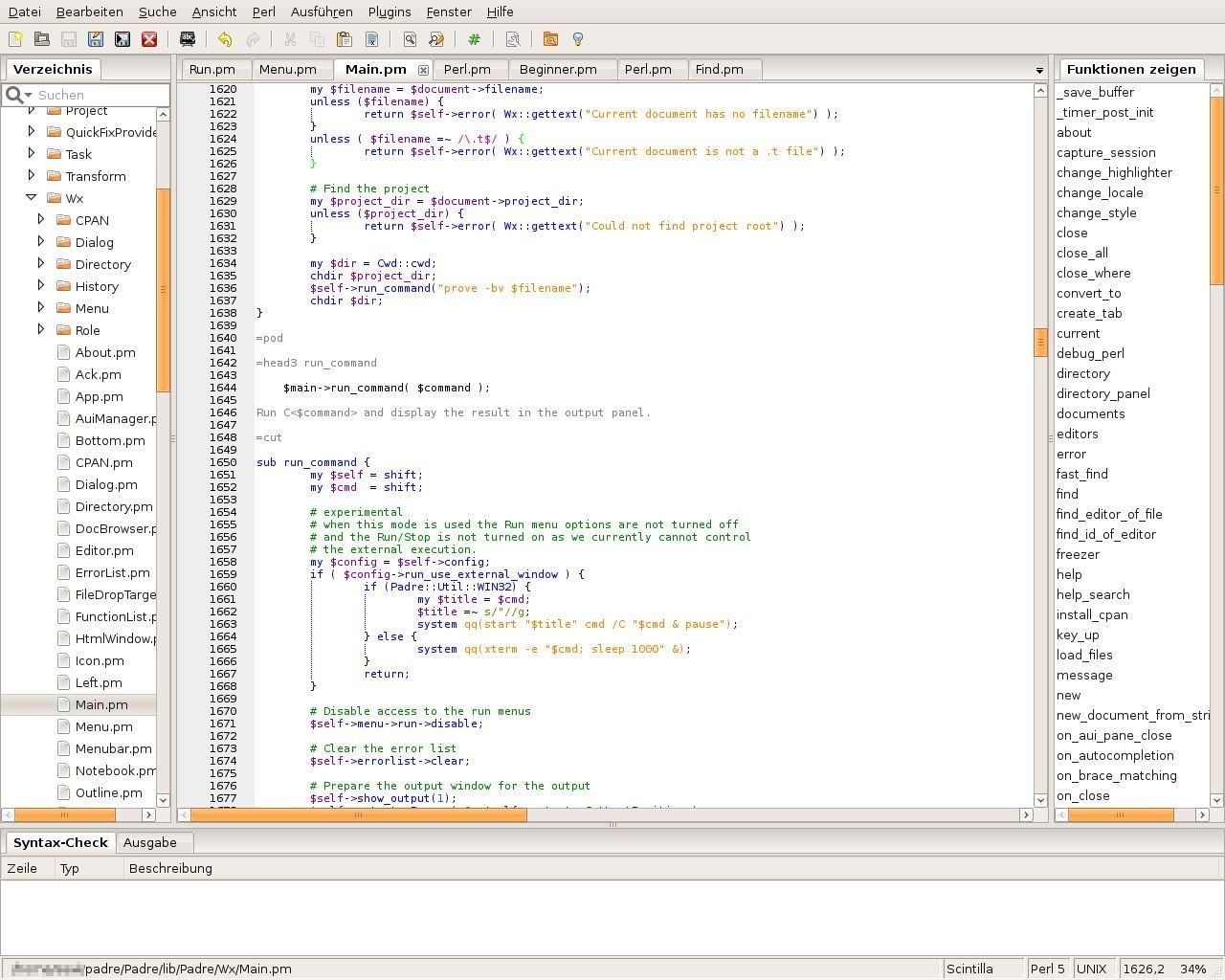Click the green hash comment-toggle icon
Screen dimensions: 1225x980
(x=474, y=39)
